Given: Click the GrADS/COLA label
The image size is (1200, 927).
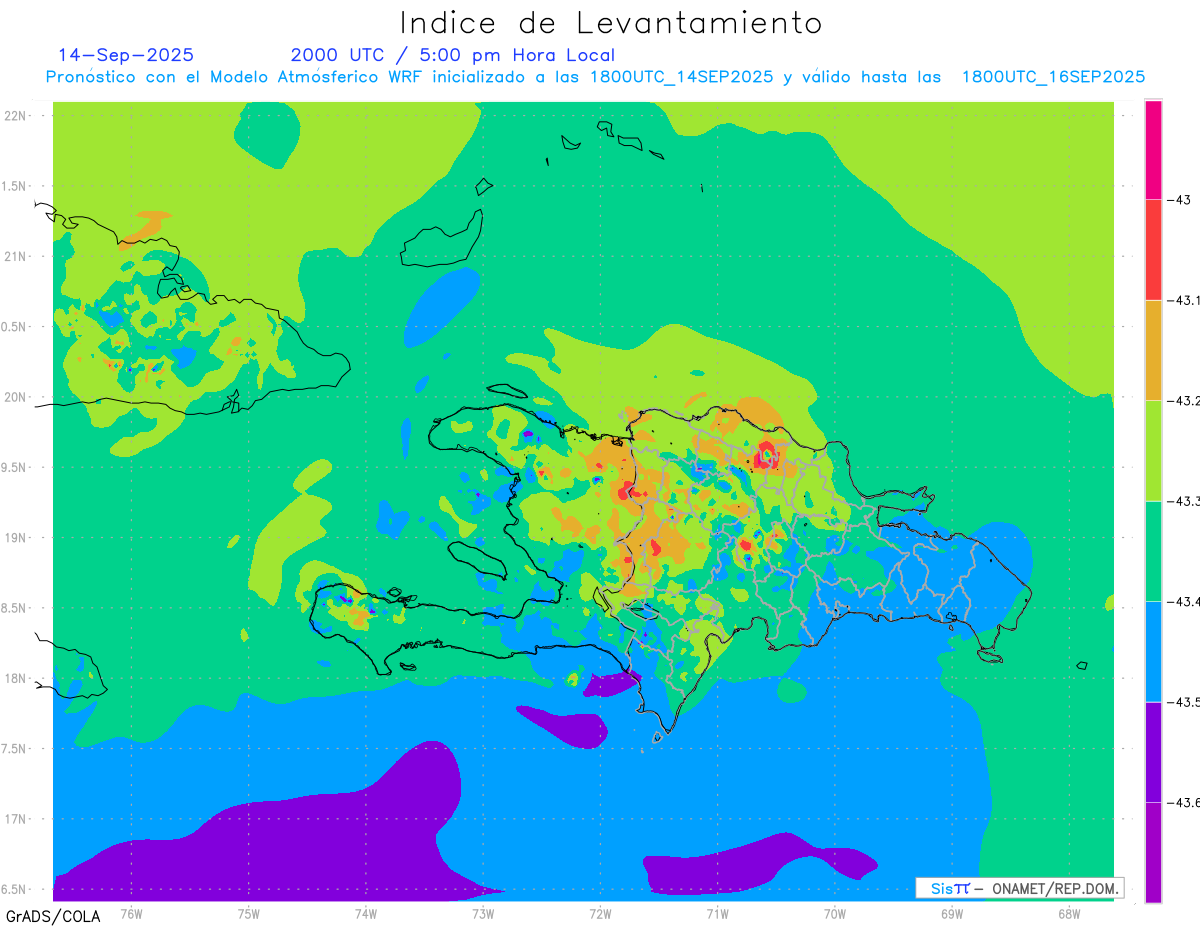Looking at the screenshot, I should click(x=45, y=916).
